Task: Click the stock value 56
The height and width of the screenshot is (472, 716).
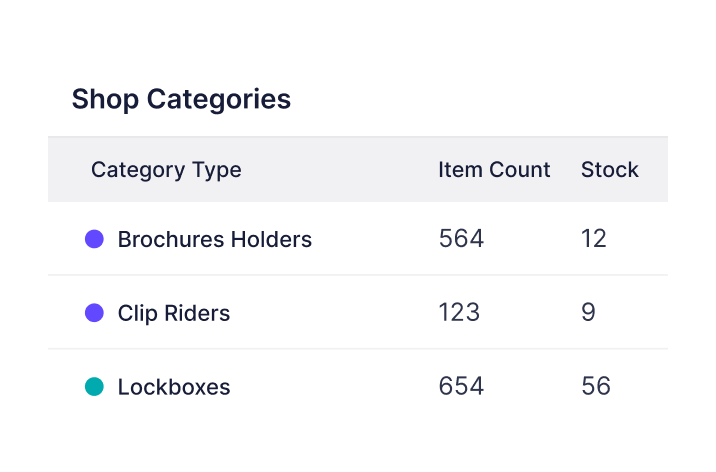Action: (596, 386)
